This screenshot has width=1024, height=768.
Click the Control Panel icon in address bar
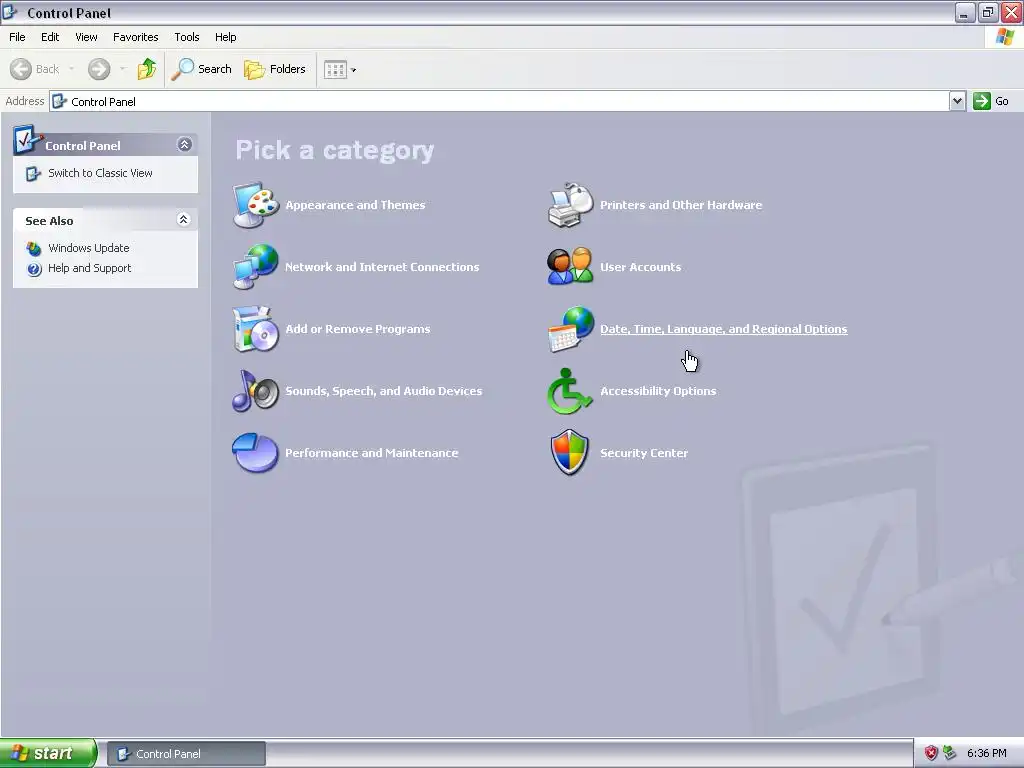coord(59,101)
